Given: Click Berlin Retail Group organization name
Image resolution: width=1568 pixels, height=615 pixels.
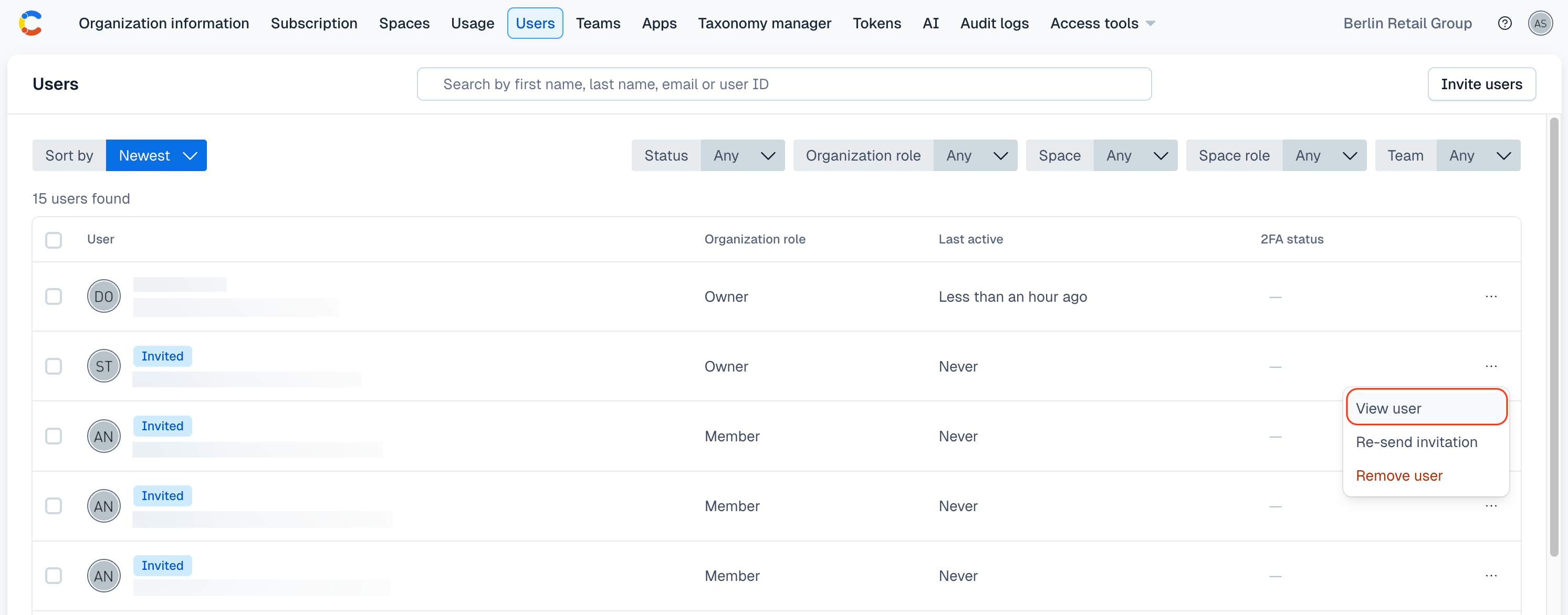Looking at the screenshot, I should (x=1407, y=23).
